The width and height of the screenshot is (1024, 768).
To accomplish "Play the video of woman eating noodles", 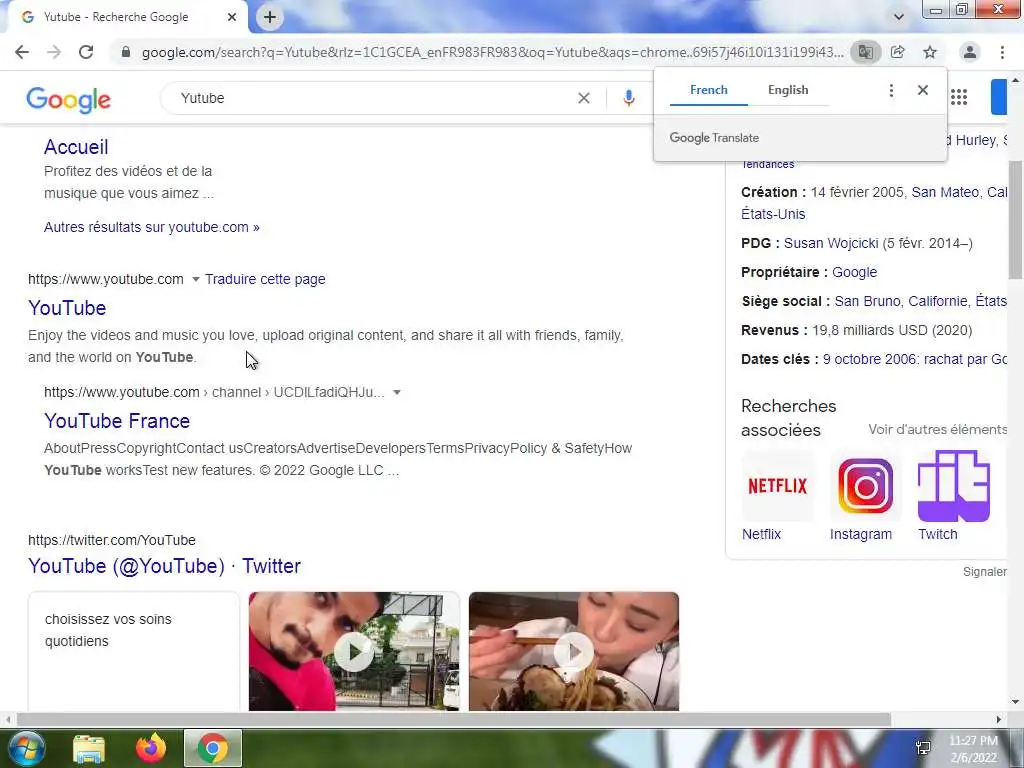I will click(x=574, y=651).
